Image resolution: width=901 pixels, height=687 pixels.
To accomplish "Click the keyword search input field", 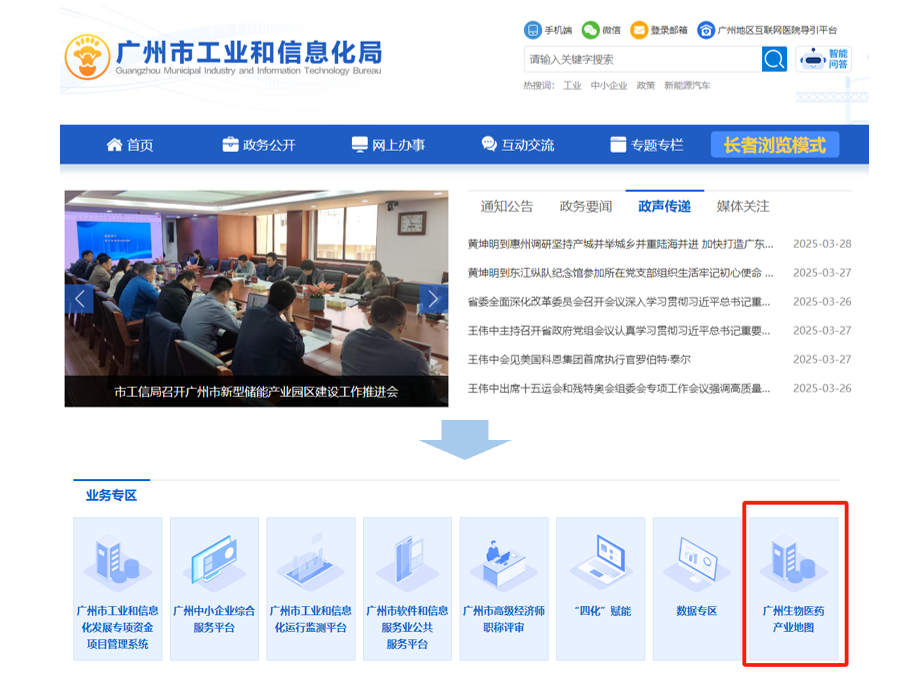I will coord(643,59).
